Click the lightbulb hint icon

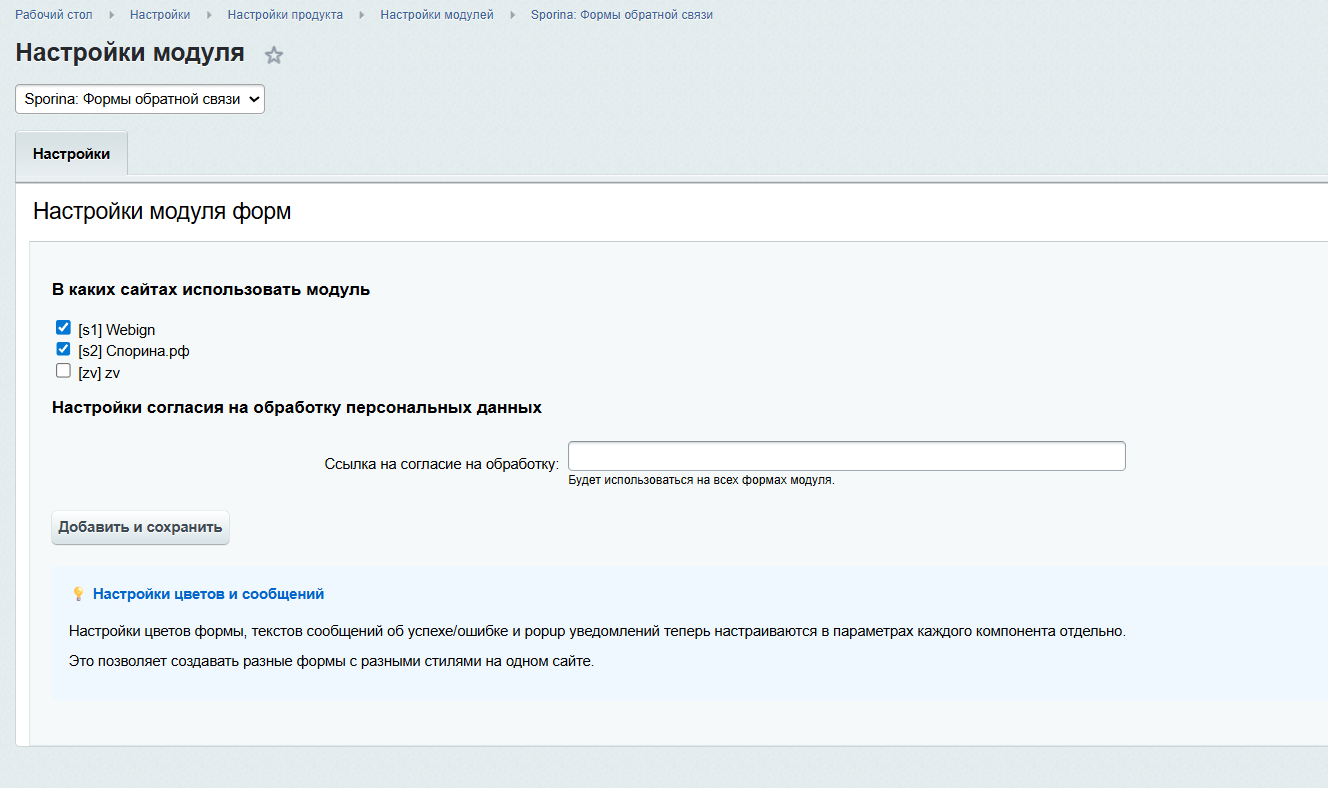pyautogui.click(x=78, y=594)
